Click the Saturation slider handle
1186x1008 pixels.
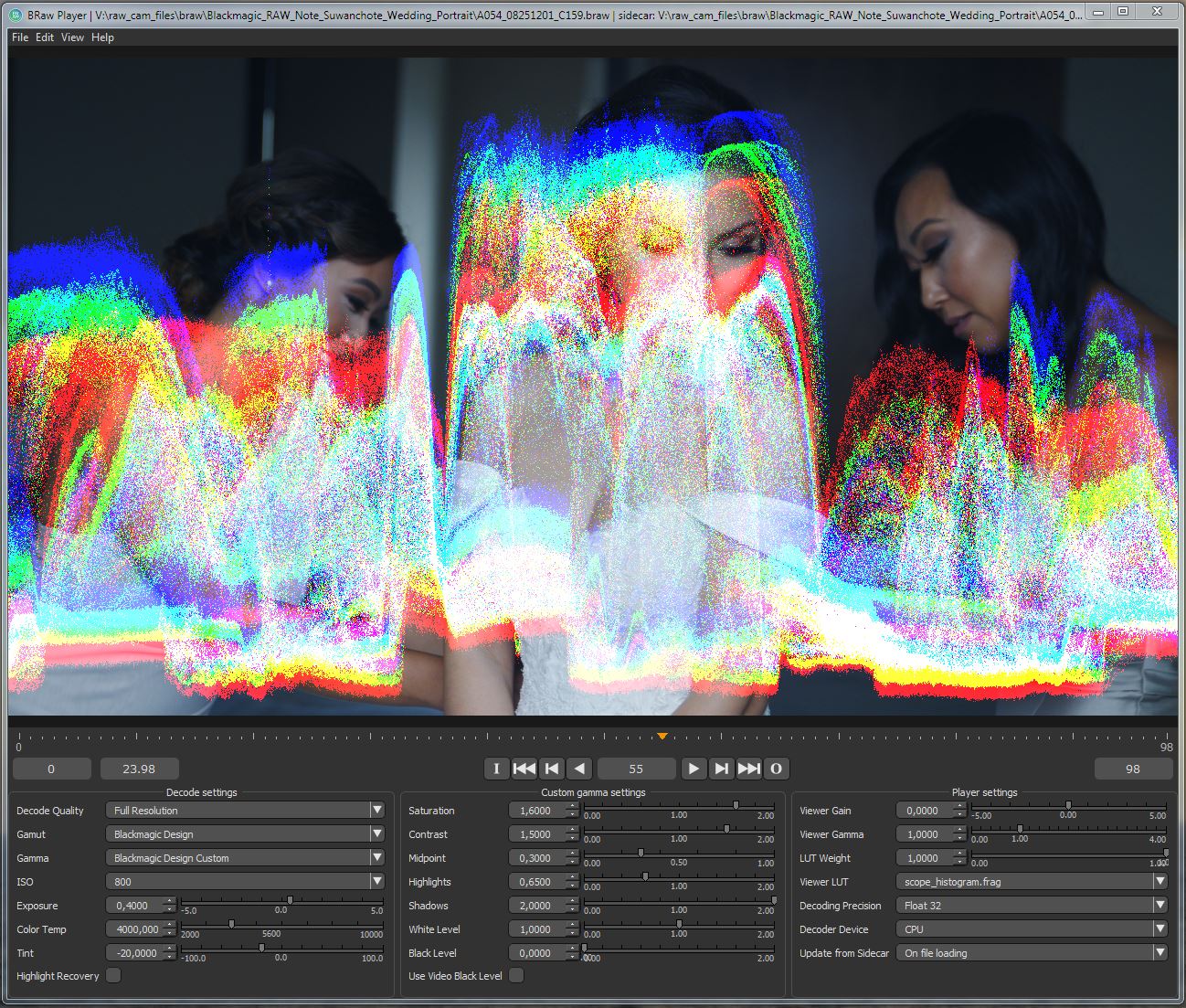736,805
